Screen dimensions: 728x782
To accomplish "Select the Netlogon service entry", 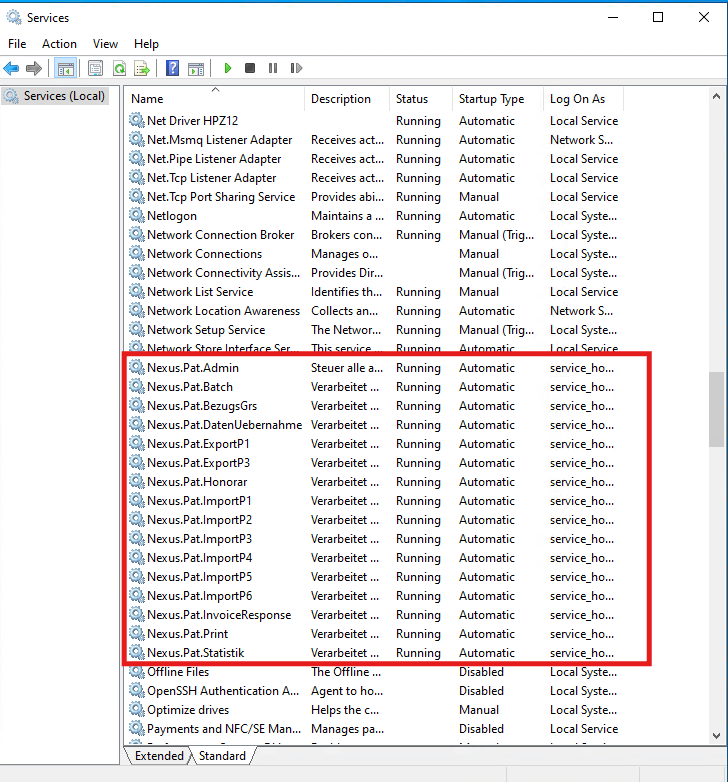I will pos(172,216).
